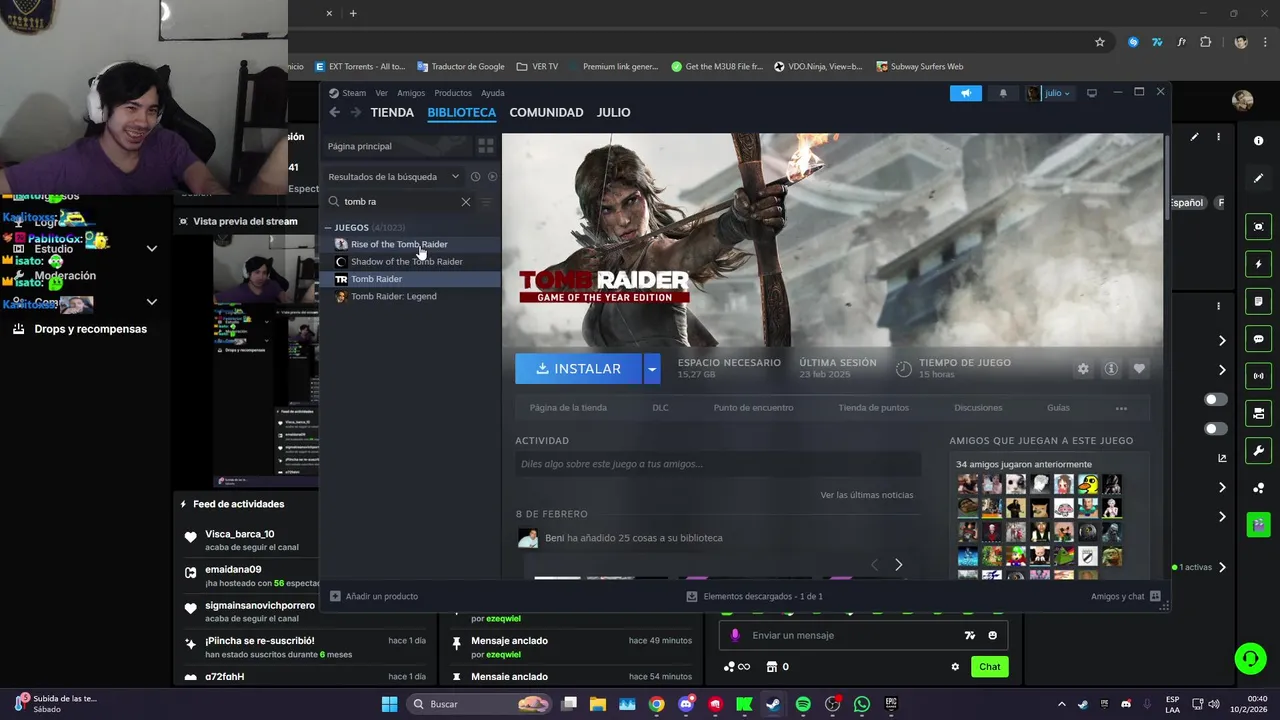Click the BIBLIOTECA tab

pos(461,113)
